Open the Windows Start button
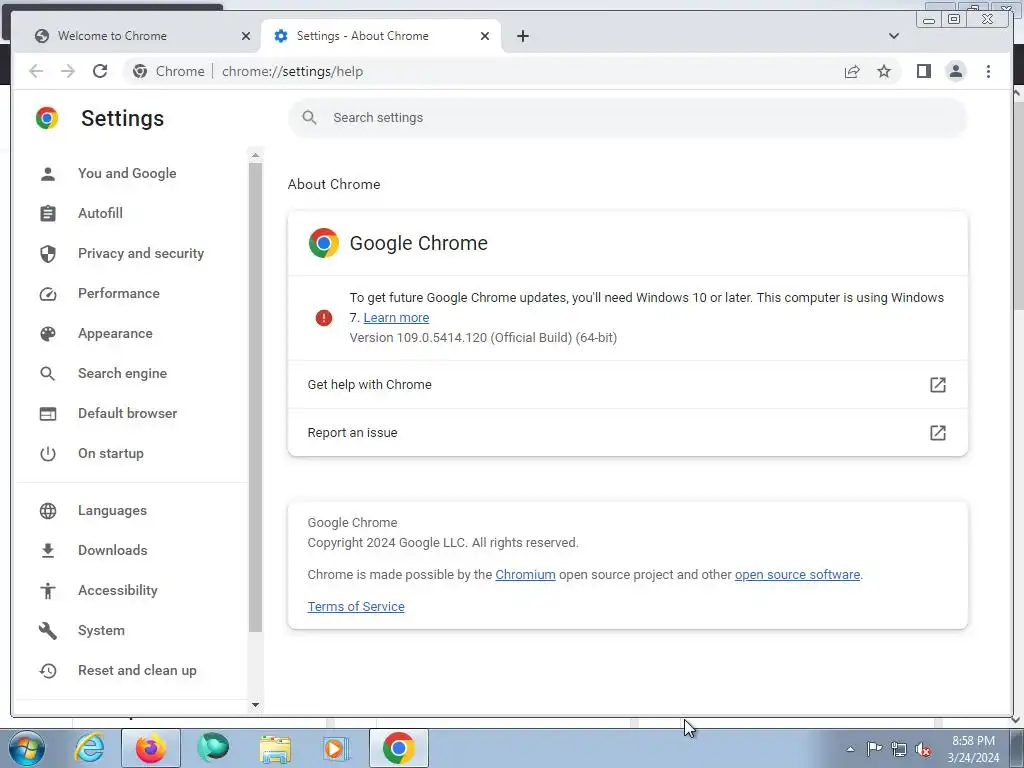This screenshot has height=768, width=1024. pyautogui.click(x=26, y=748)
